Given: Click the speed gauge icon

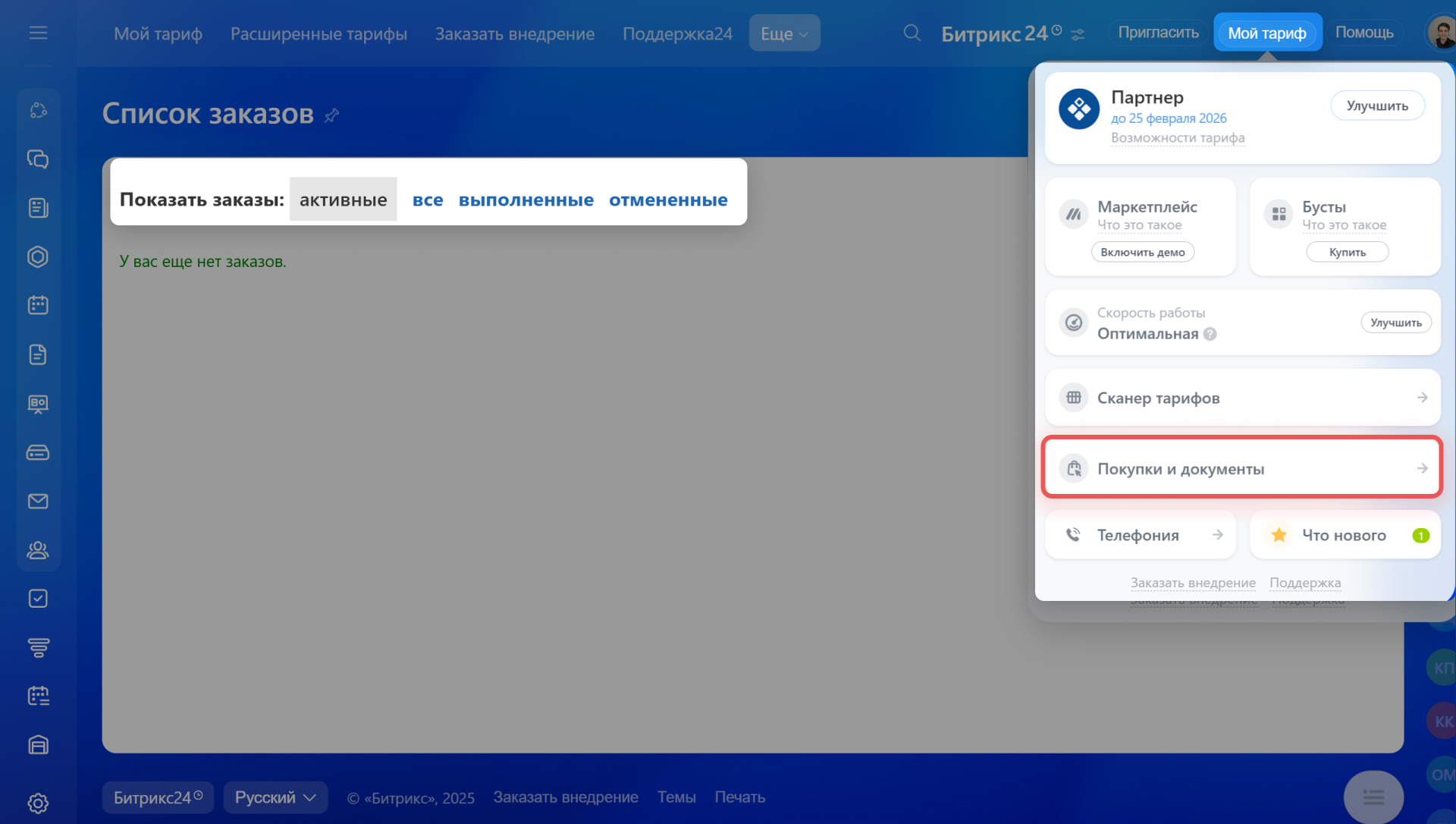Looking at the screenshot, I should pos(1073,322).
